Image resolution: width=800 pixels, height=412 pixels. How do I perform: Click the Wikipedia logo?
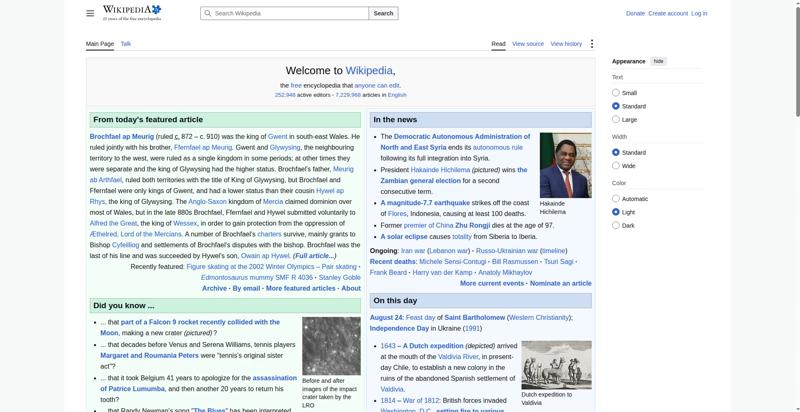(x=132, y=13)
